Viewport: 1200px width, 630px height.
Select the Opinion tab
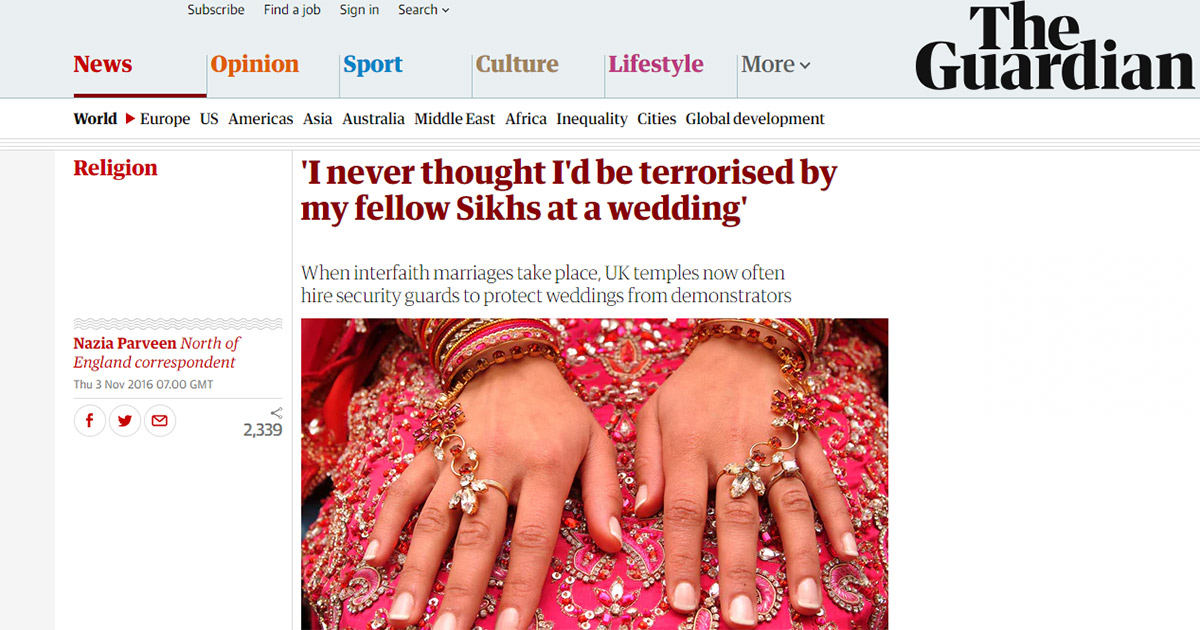coord(255,64)
